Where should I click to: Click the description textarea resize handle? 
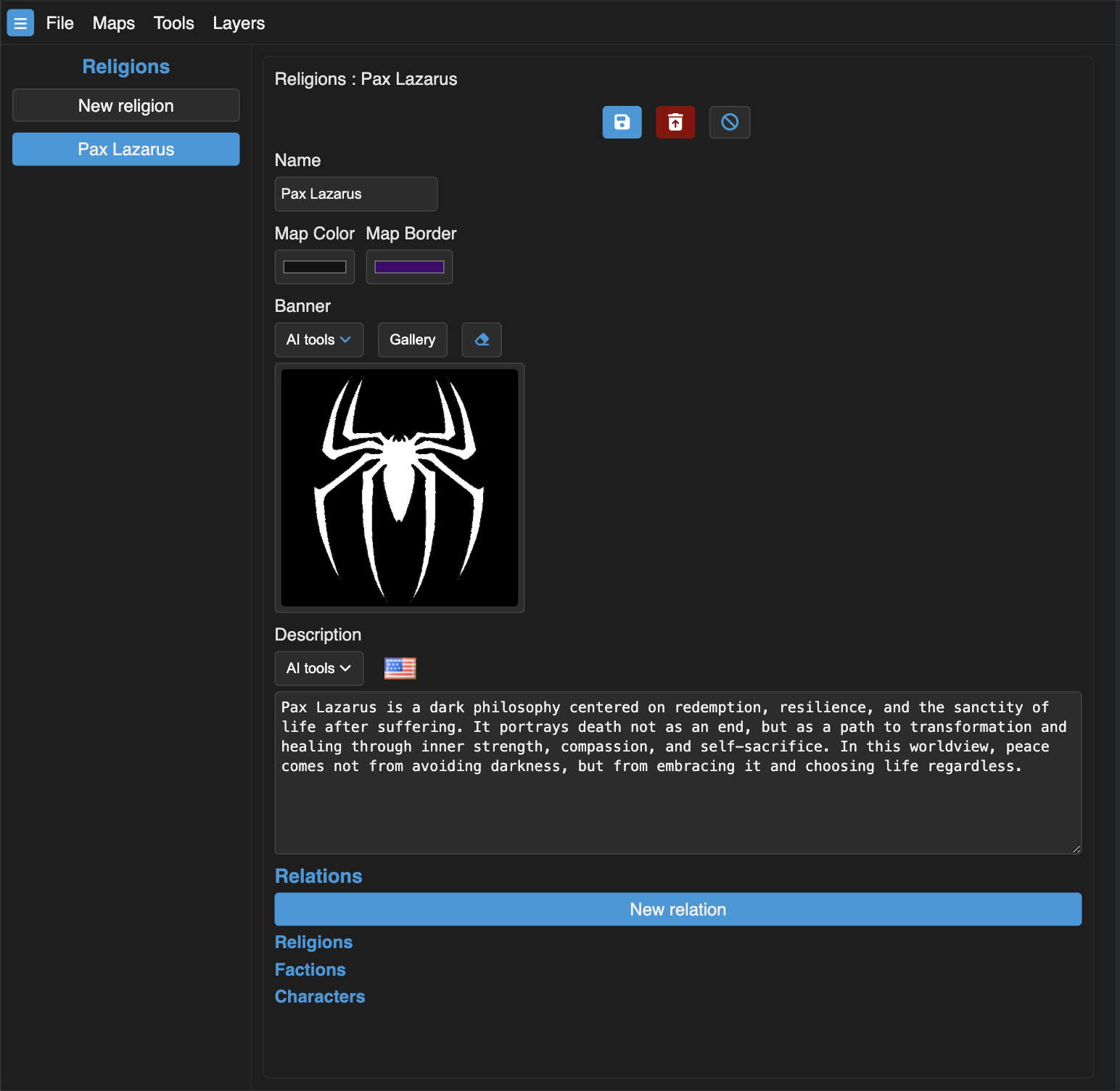[x=1076, y=848]
